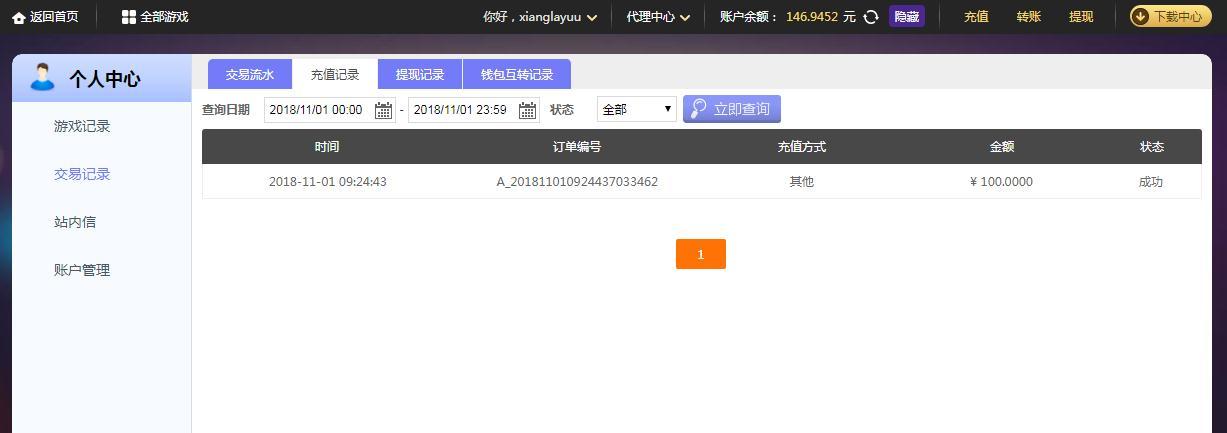This screenshot has width=1227, height=433.
Task: Click the 充值 link in top bar
Action: 976,17
